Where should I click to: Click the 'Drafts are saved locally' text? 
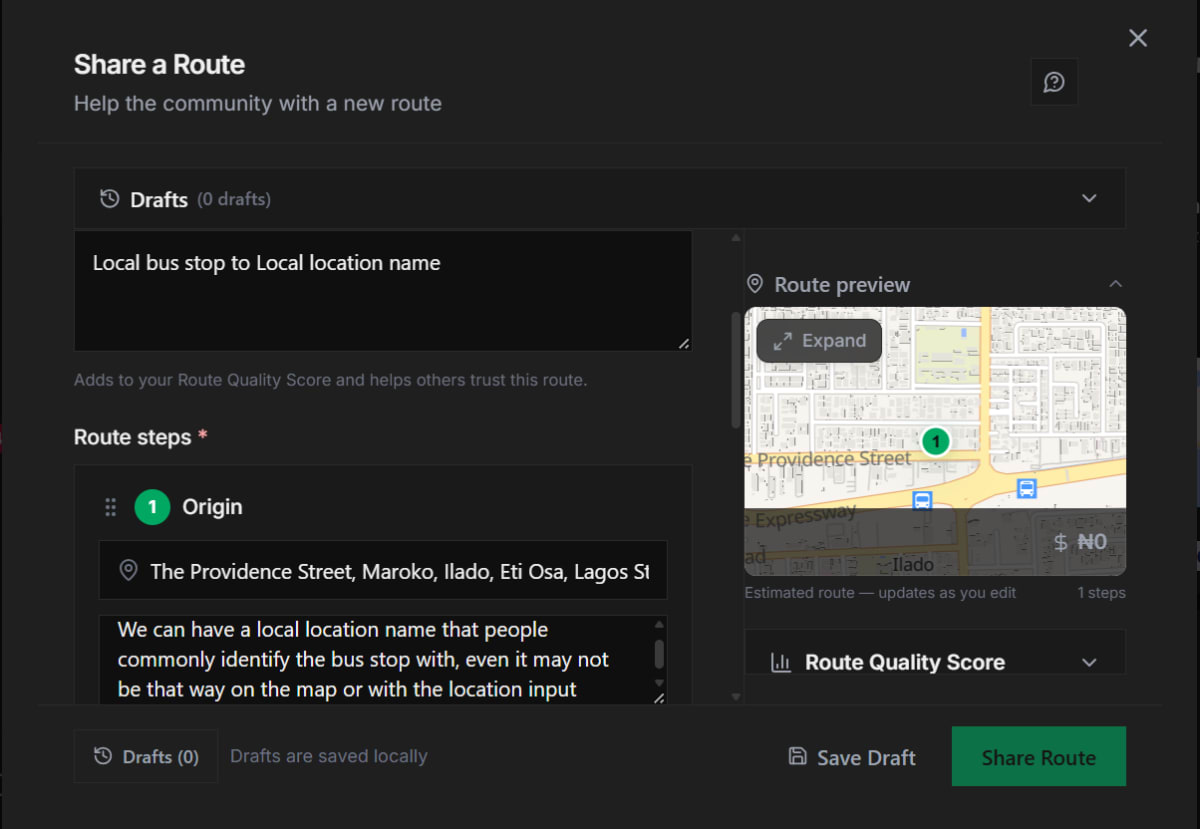[329, 756]
